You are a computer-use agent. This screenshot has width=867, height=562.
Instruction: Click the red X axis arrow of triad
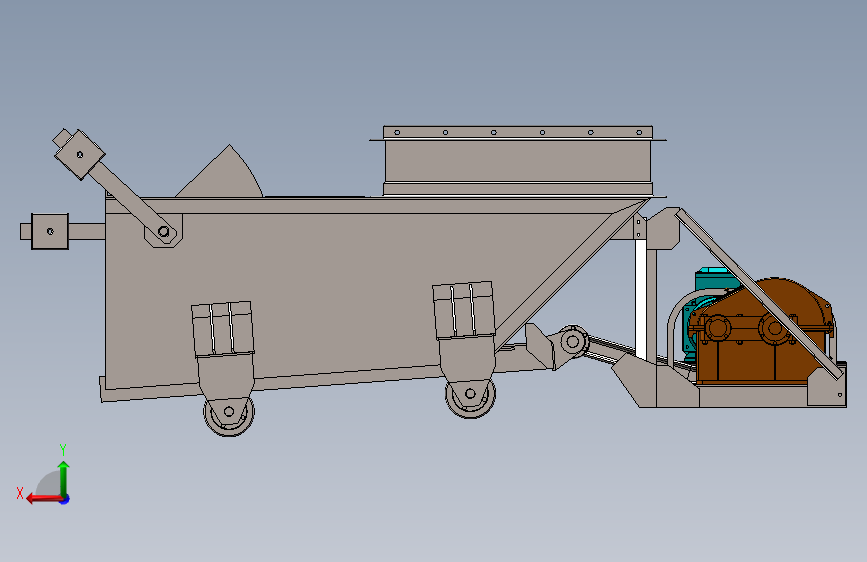(44, 499)
